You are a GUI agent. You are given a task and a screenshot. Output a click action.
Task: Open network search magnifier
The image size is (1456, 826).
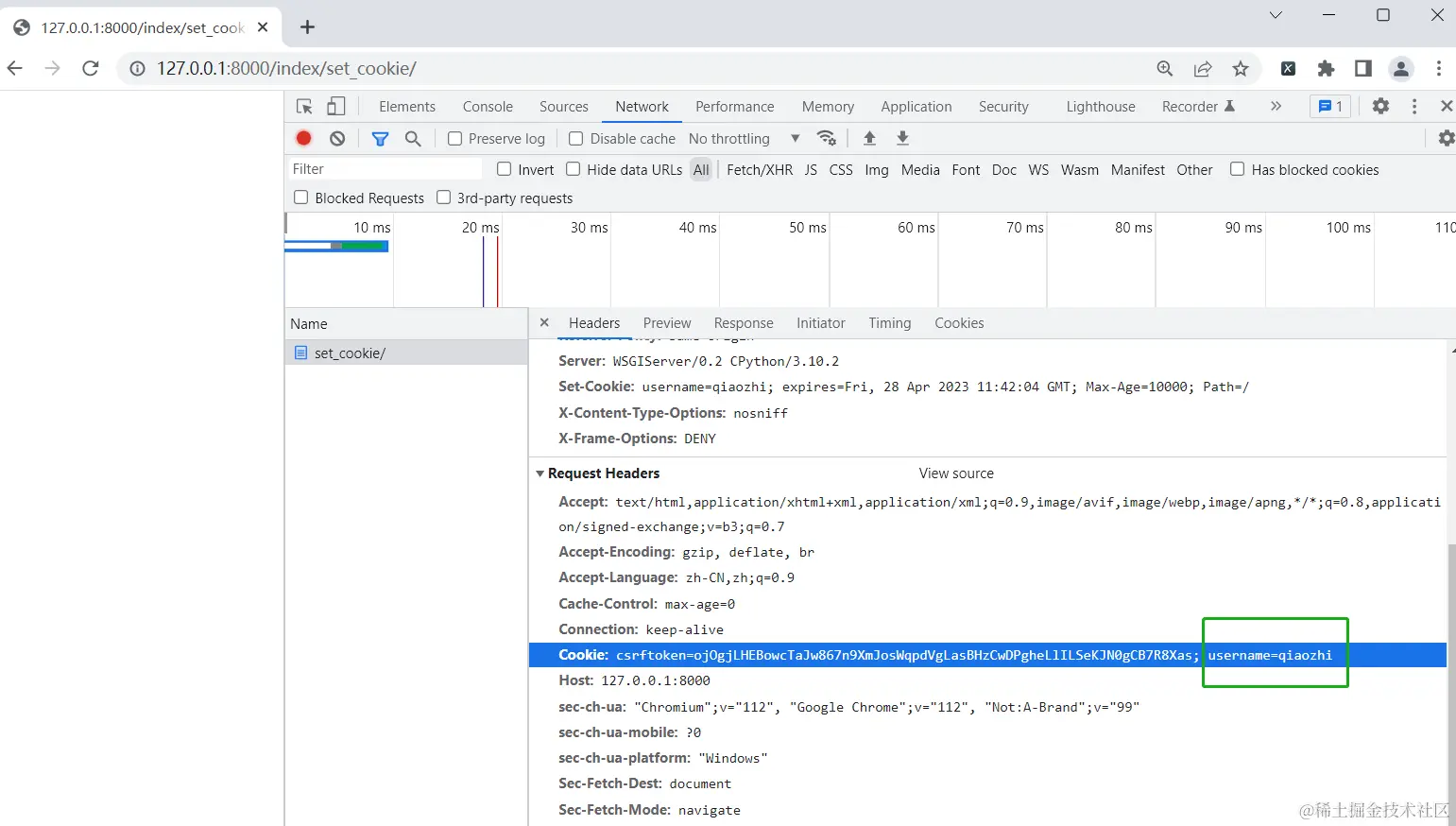coord(413,139)
